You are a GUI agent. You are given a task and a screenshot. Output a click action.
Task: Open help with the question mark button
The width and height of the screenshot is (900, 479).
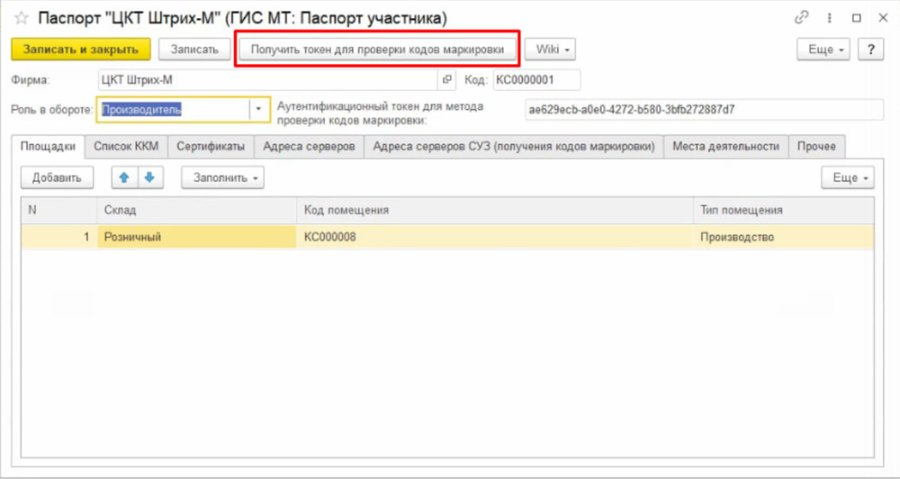point(871,49)
